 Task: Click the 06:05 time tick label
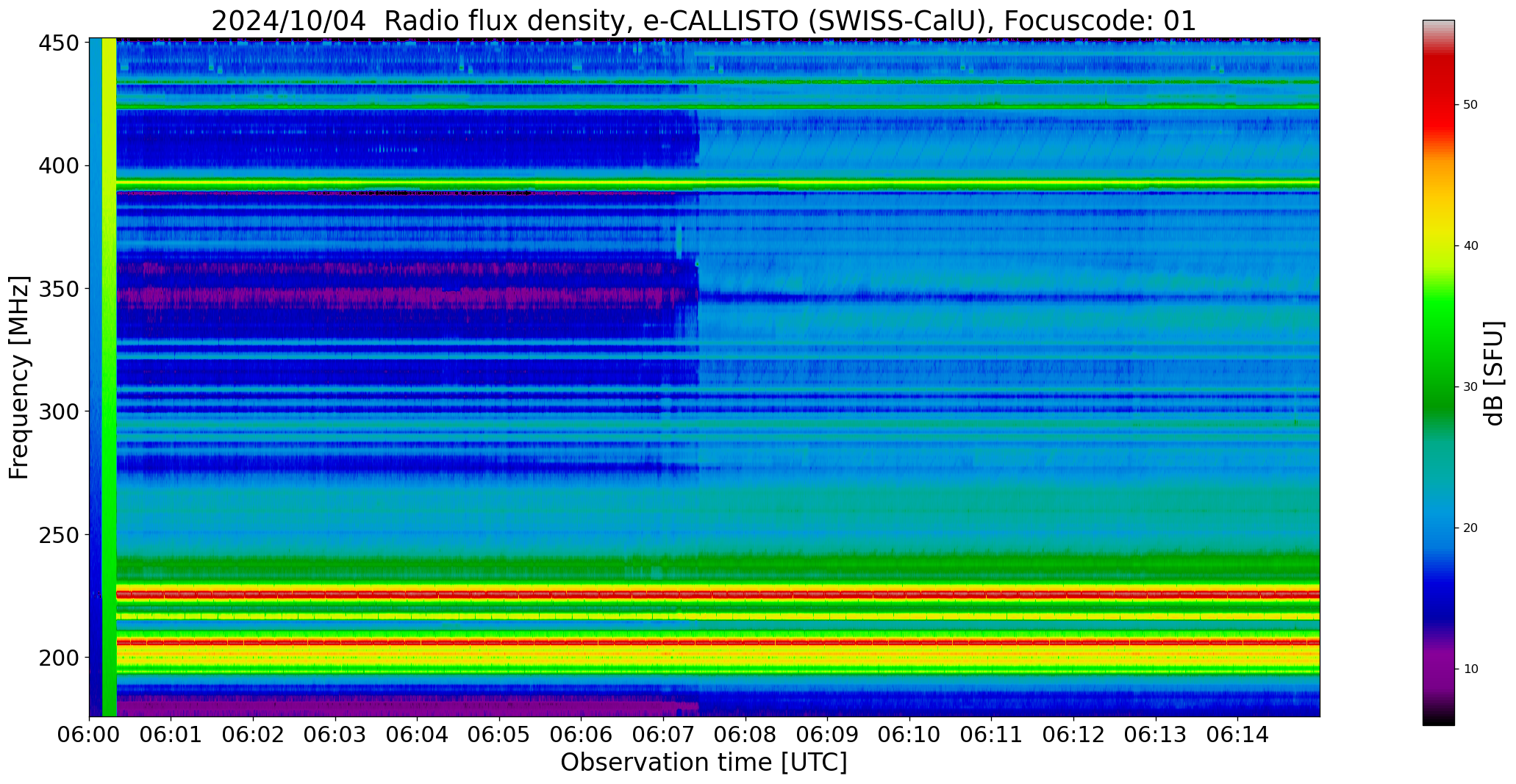click(x=500, y=735)
